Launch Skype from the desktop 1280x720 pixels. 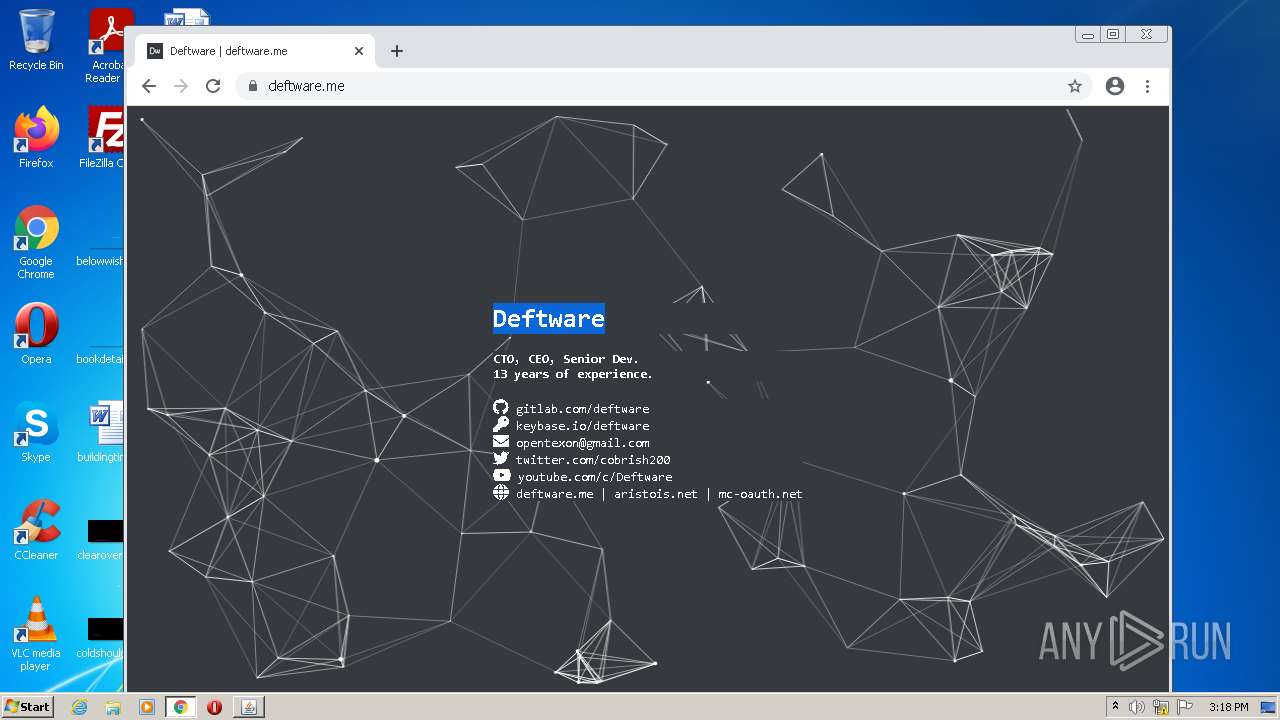click(36, 432)
